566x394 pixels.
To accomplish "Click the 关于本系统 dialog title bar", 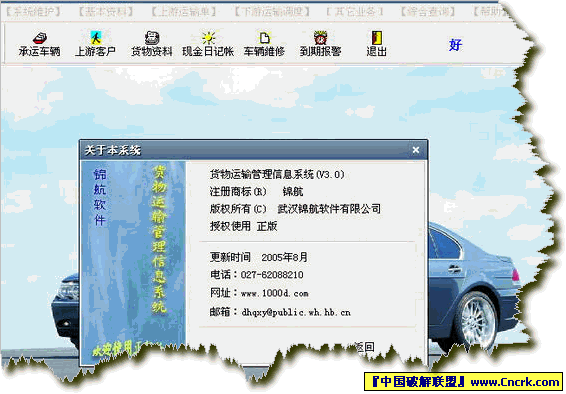I will click(253, 150).
